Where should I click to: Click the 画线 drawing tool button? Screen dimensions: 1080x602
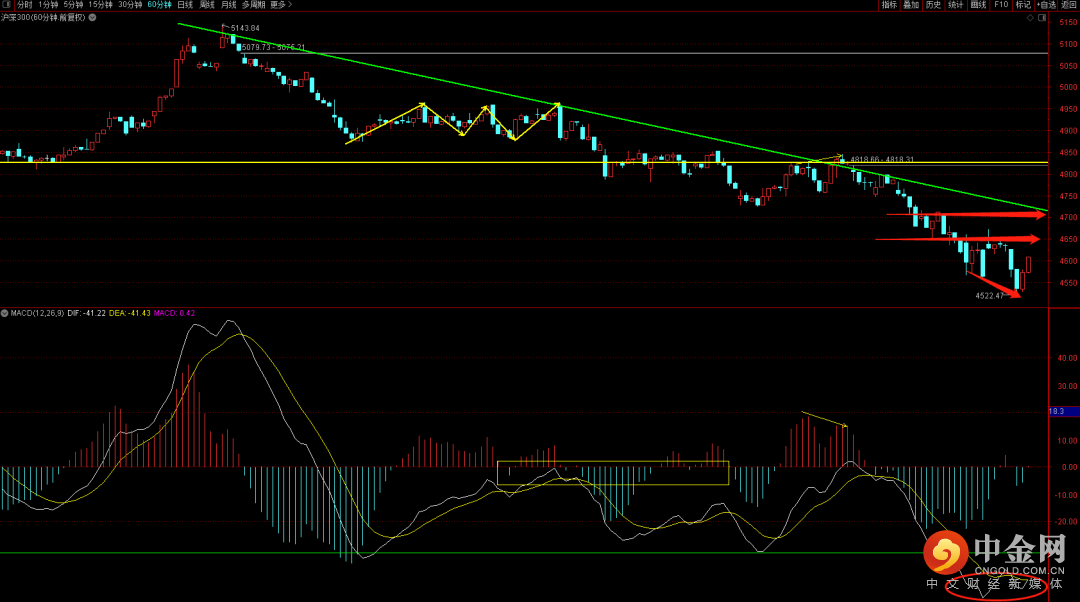coord(977,5)
